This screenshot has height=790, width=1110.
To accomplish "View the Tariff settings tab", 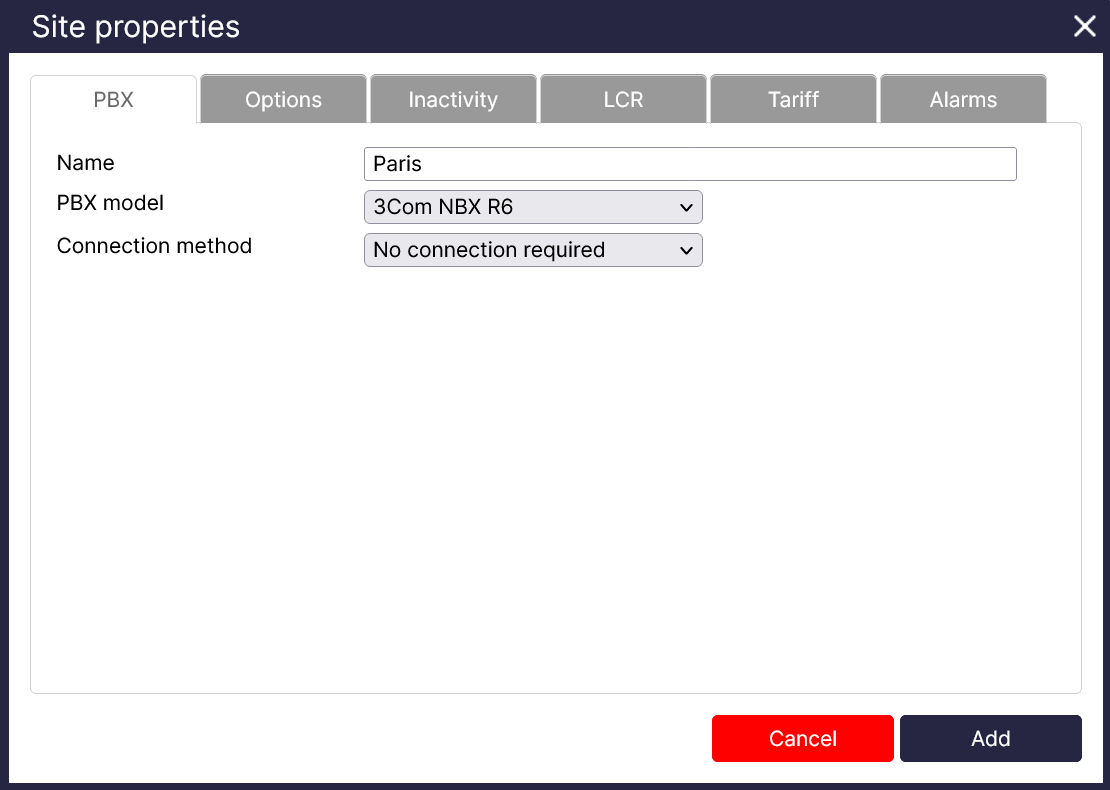I will point(793,99).
